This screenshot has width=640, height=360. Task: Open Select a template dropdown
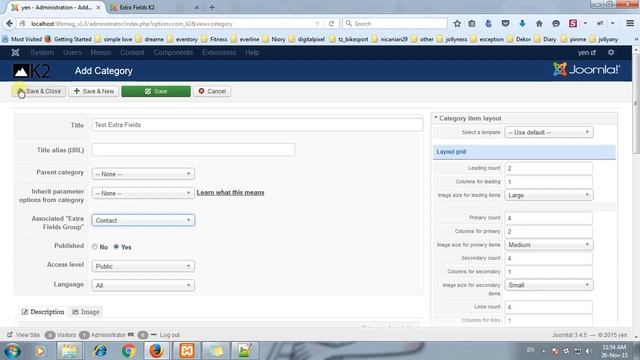tap(549, 132)
